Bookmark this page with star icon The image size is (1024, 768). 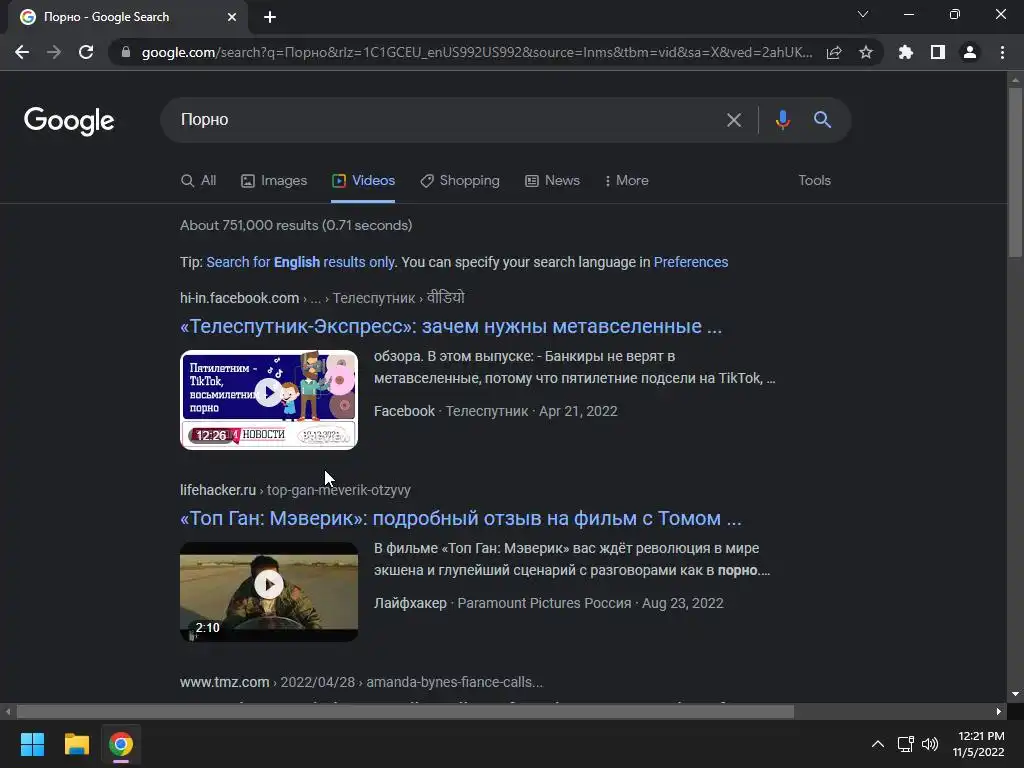tap(866, 52)
